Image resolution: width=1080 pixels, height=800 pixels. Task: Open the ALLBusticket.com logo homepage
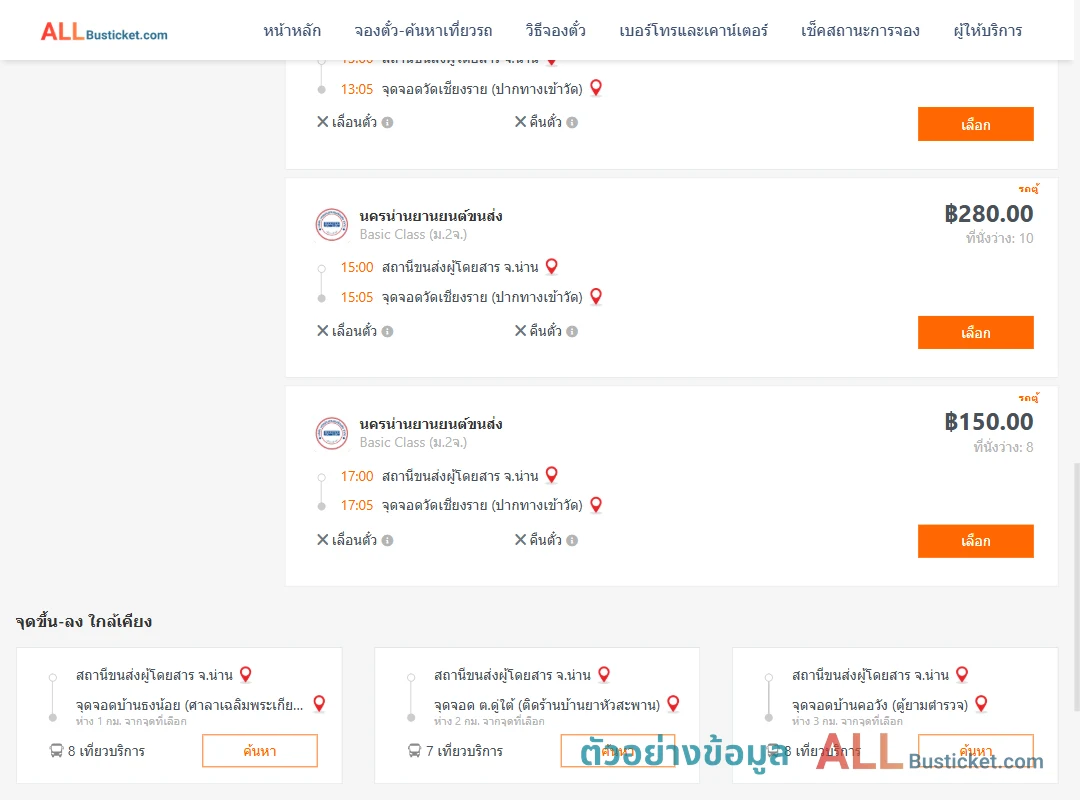pyautogui.click(x=104, y=31)
